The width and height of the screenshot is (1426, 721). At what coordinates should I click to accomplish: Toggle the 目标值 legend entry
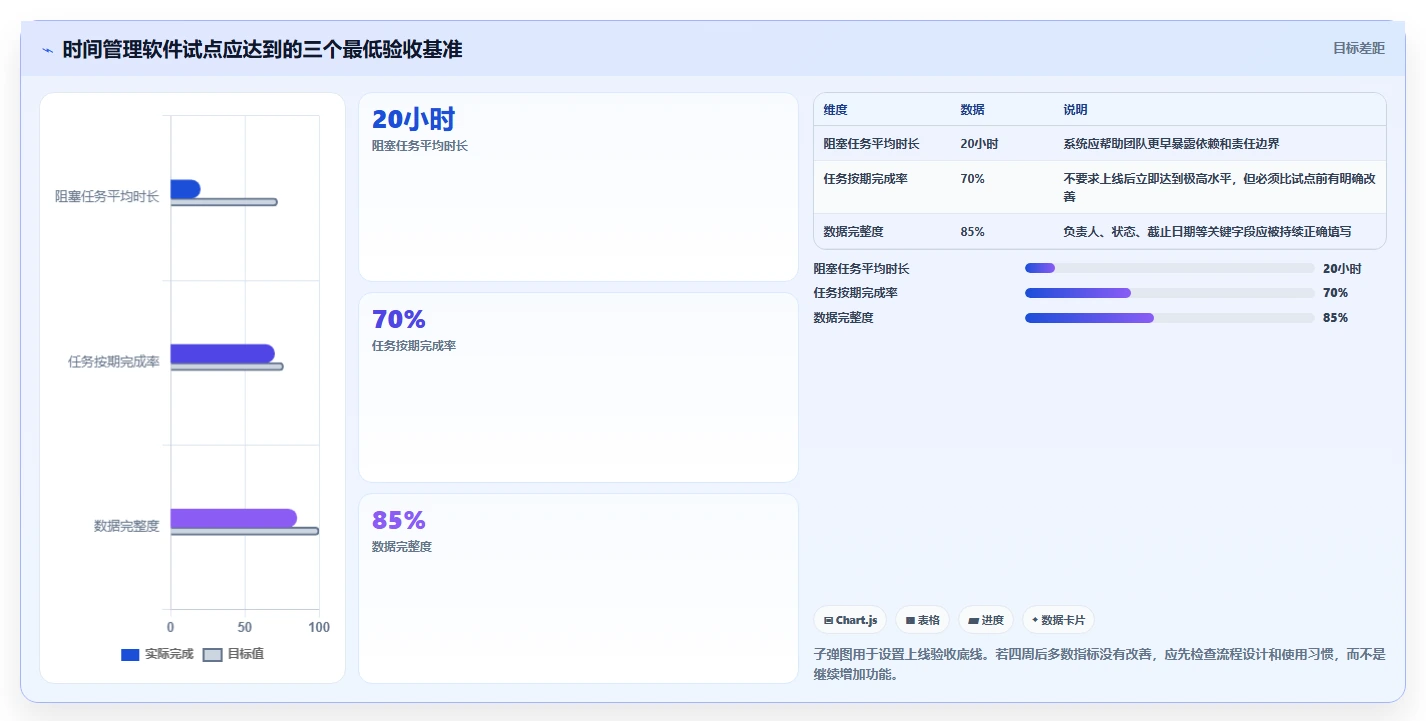(234, 654)
